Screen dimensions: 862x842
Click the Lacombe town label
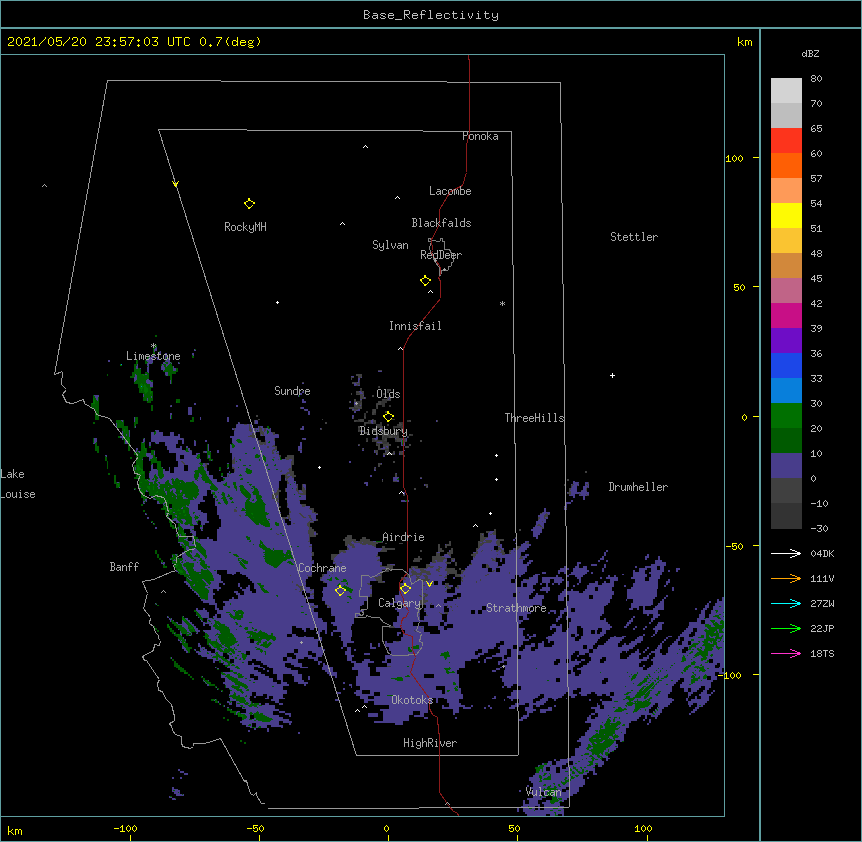(x=450, y=191)
